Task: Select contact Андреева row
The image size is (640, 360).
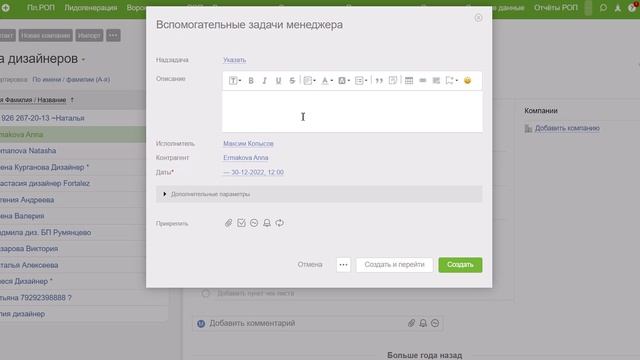Action: coord(73,200)
